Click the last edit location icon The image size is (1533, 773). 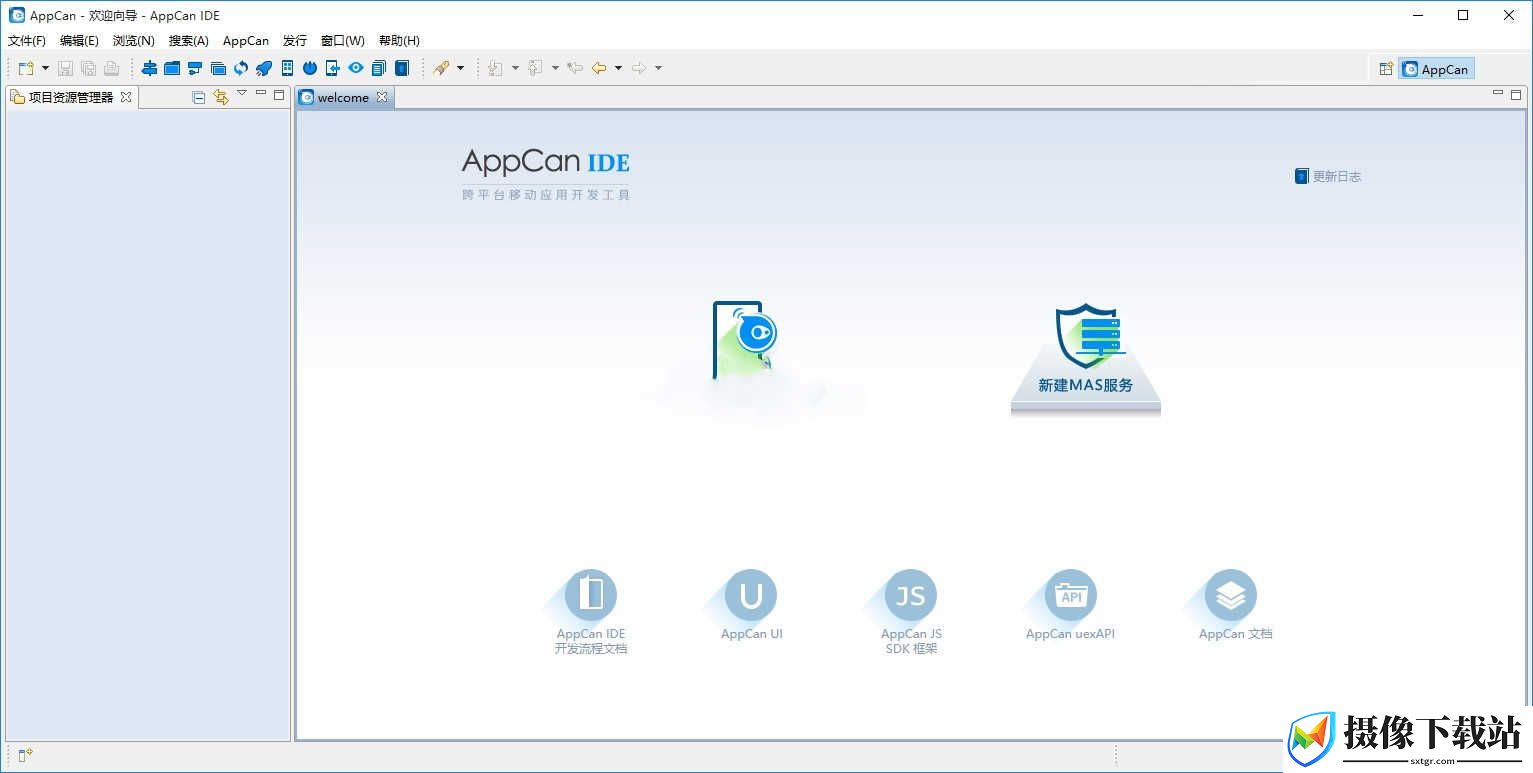(x=575, y=68)
